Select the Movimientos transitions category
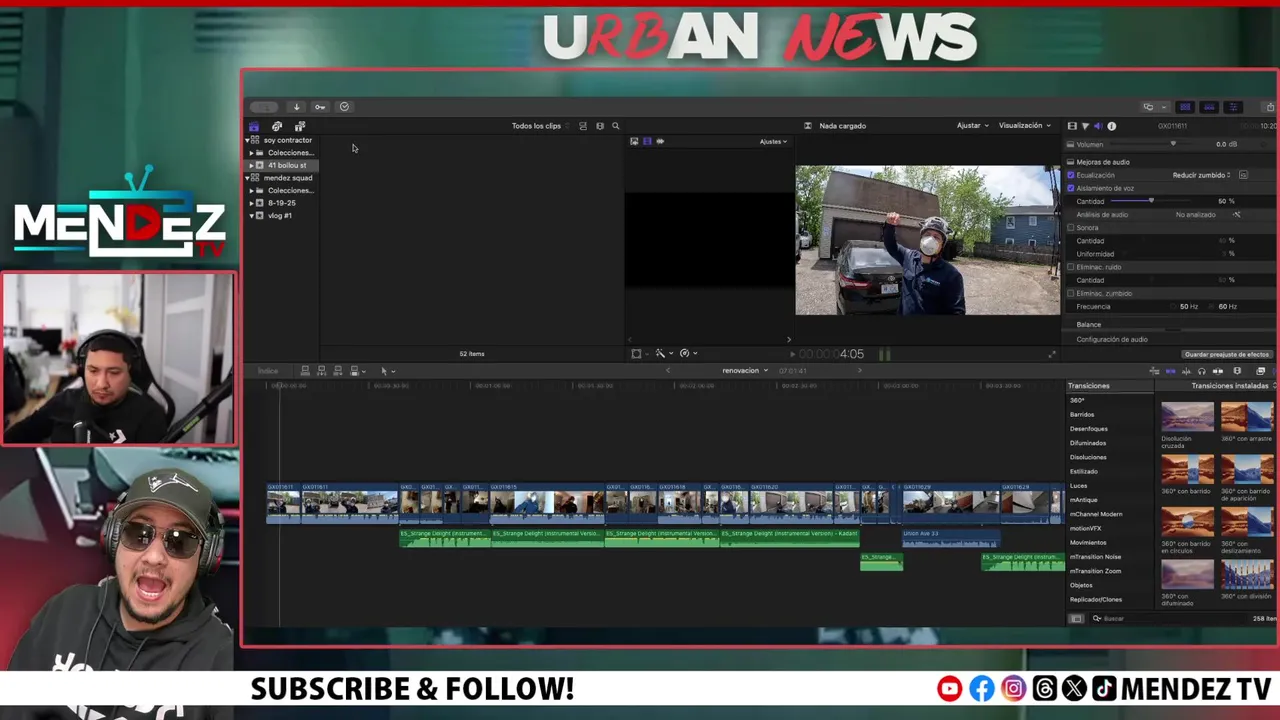1280x720 pixels. point(1088,543)
